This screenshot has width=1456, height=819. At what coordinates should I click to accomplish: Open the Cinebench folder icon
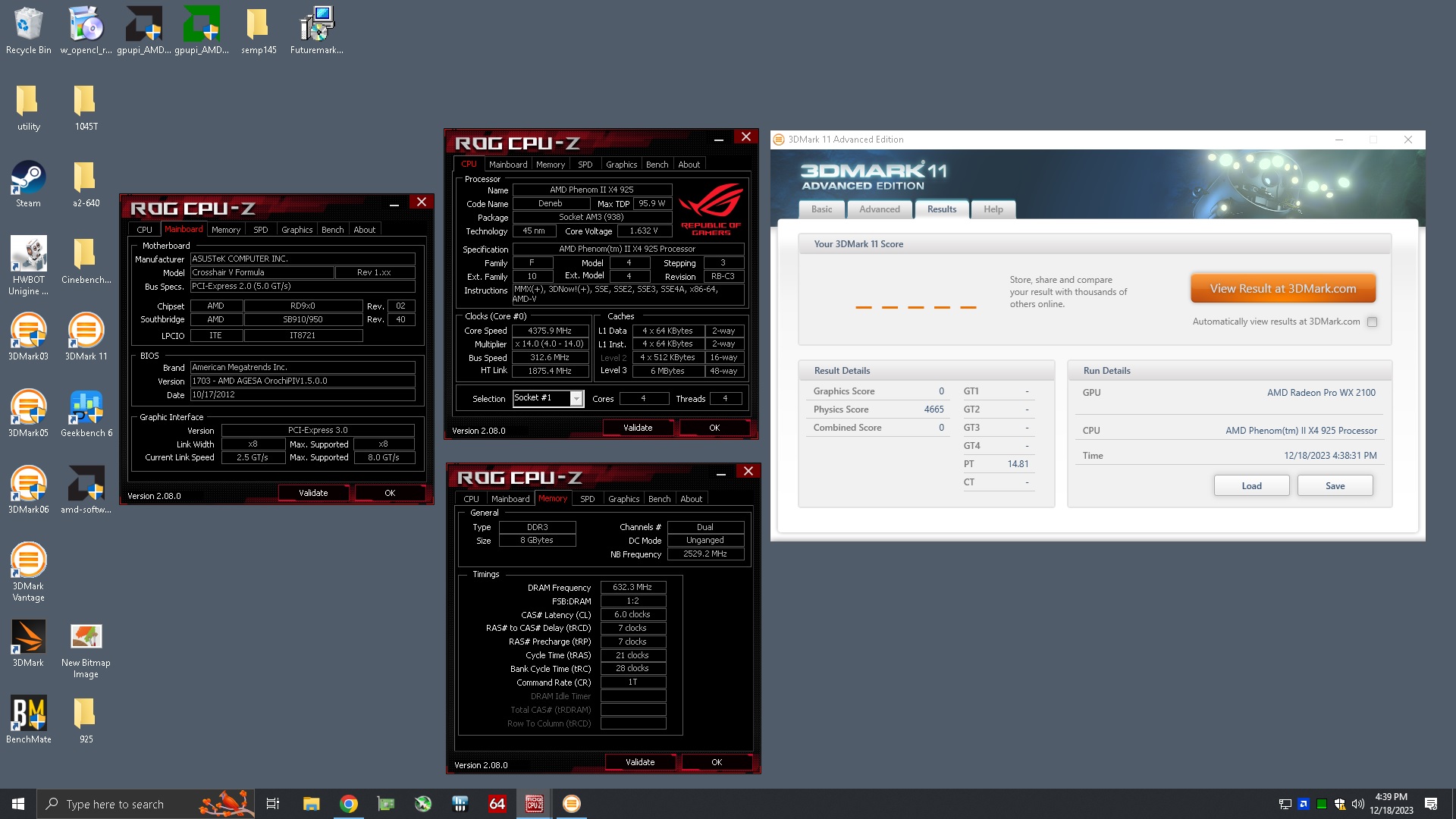point(86,261)
